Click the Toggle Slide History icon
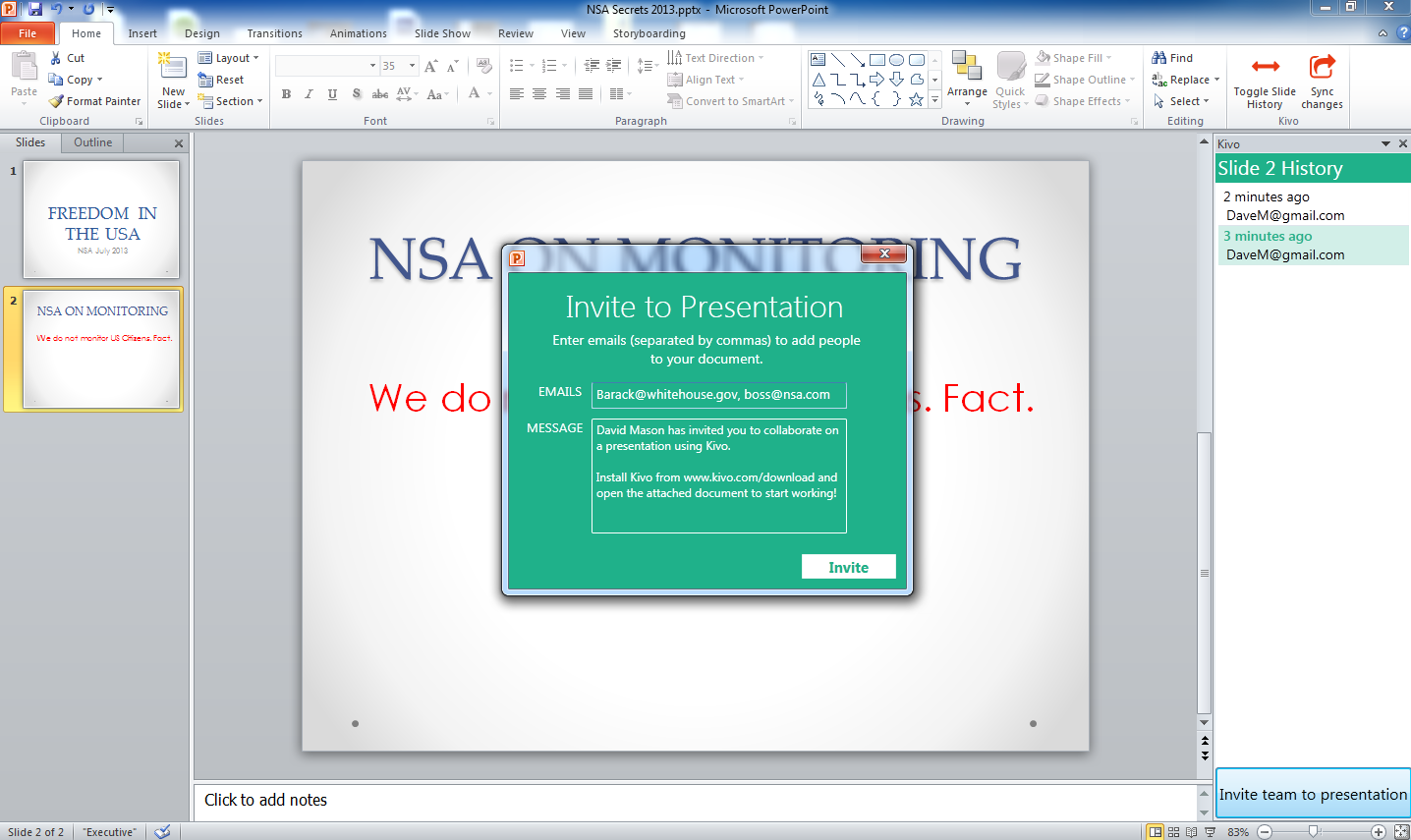 [x=1265, y=68]
